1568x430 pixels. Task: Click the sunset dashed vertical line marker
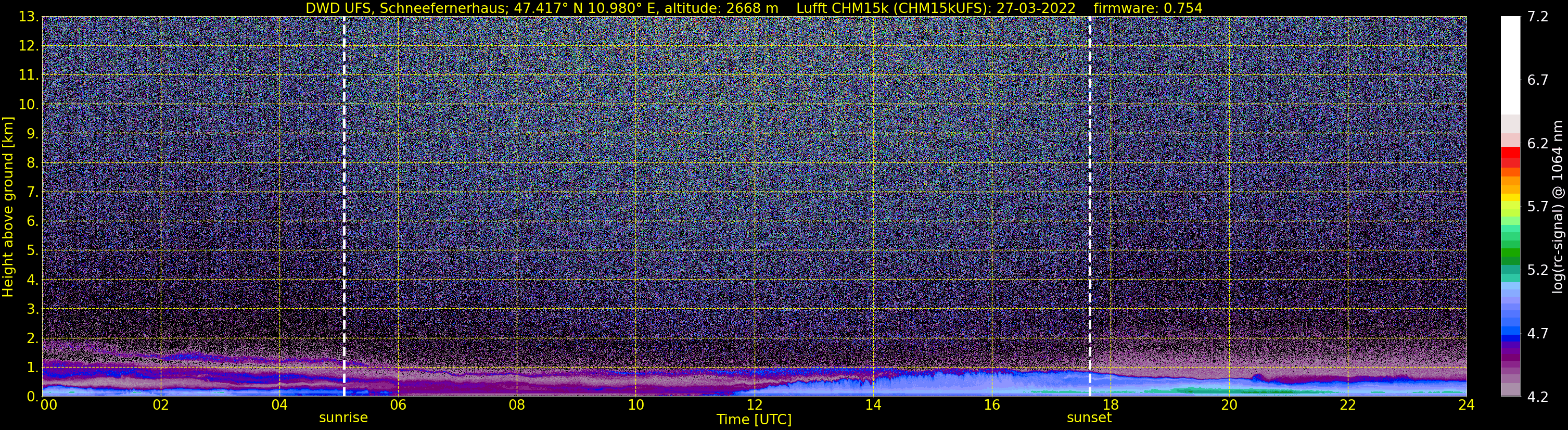click(x=1090, y=207)
